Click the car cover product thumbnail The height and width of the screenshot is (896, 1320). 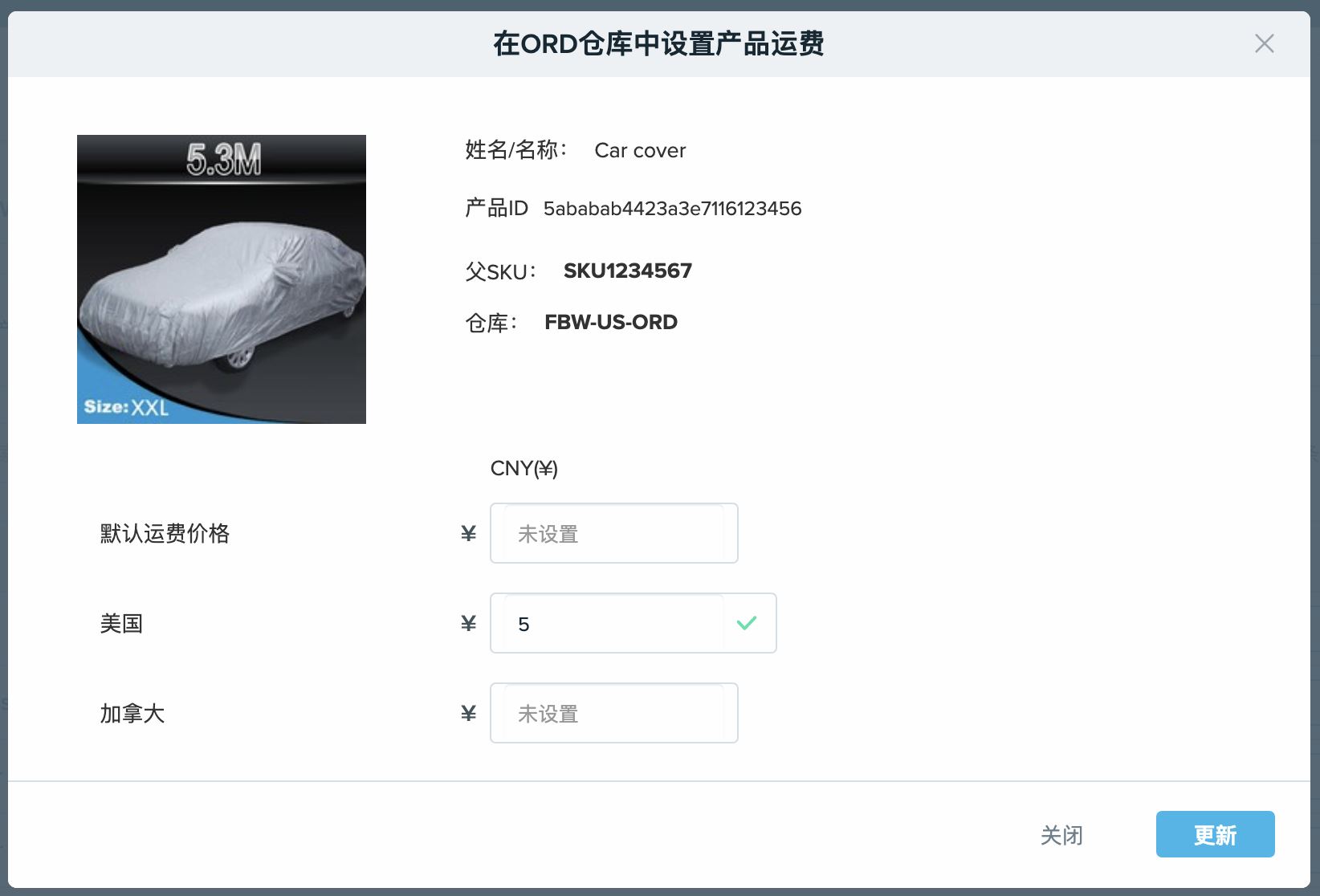tap(222, 279)
